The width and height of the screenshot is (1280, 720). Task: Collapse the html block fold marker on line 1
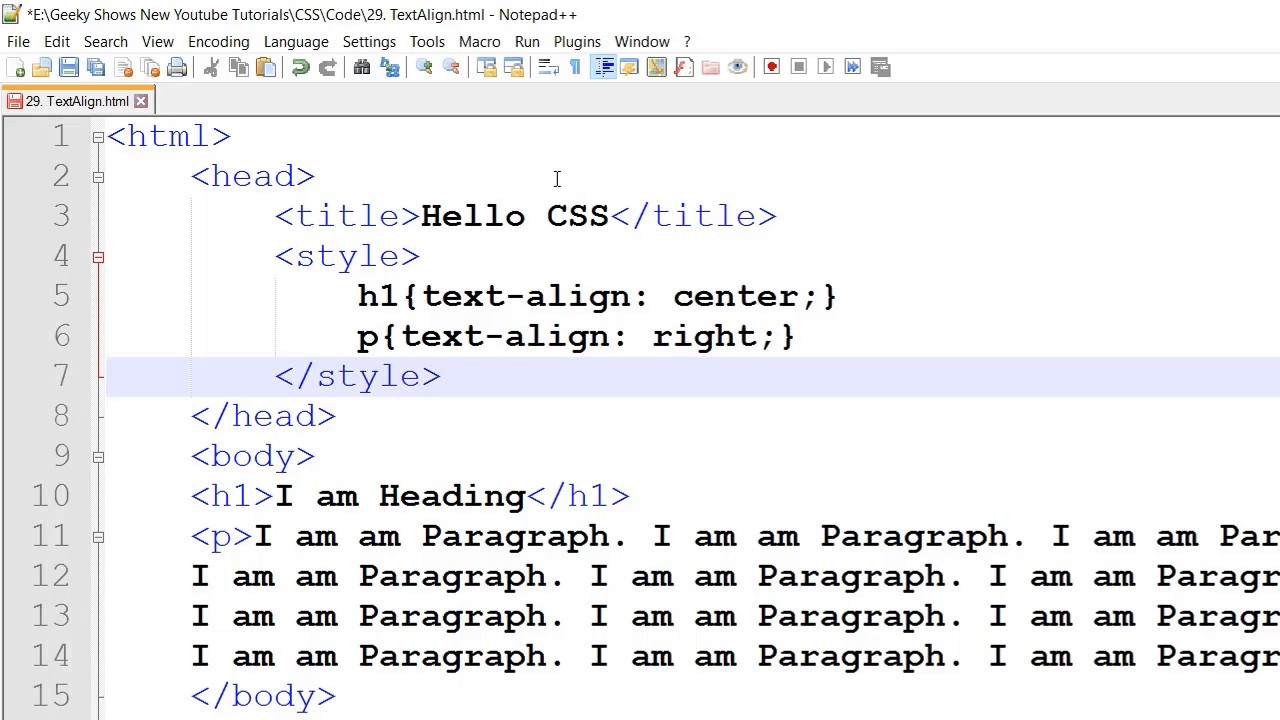tap(98, 137)
